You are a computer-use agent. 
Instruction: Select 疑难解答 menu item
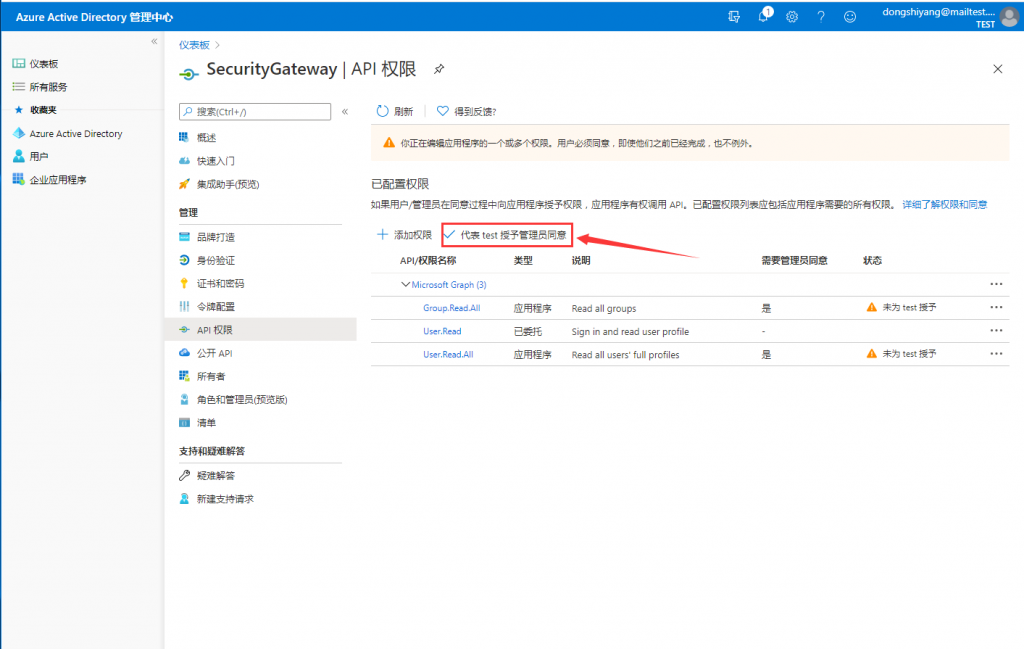tap(216, 475)
